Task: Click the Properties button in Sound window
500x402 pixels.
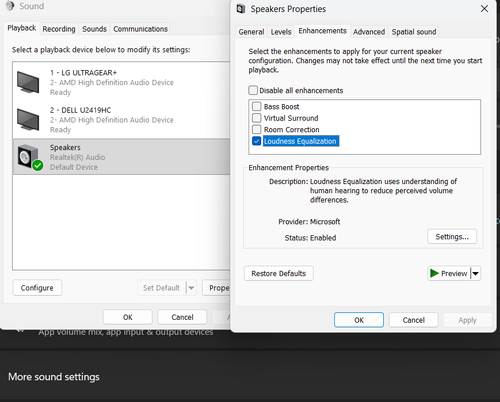Action: point(216,288)
